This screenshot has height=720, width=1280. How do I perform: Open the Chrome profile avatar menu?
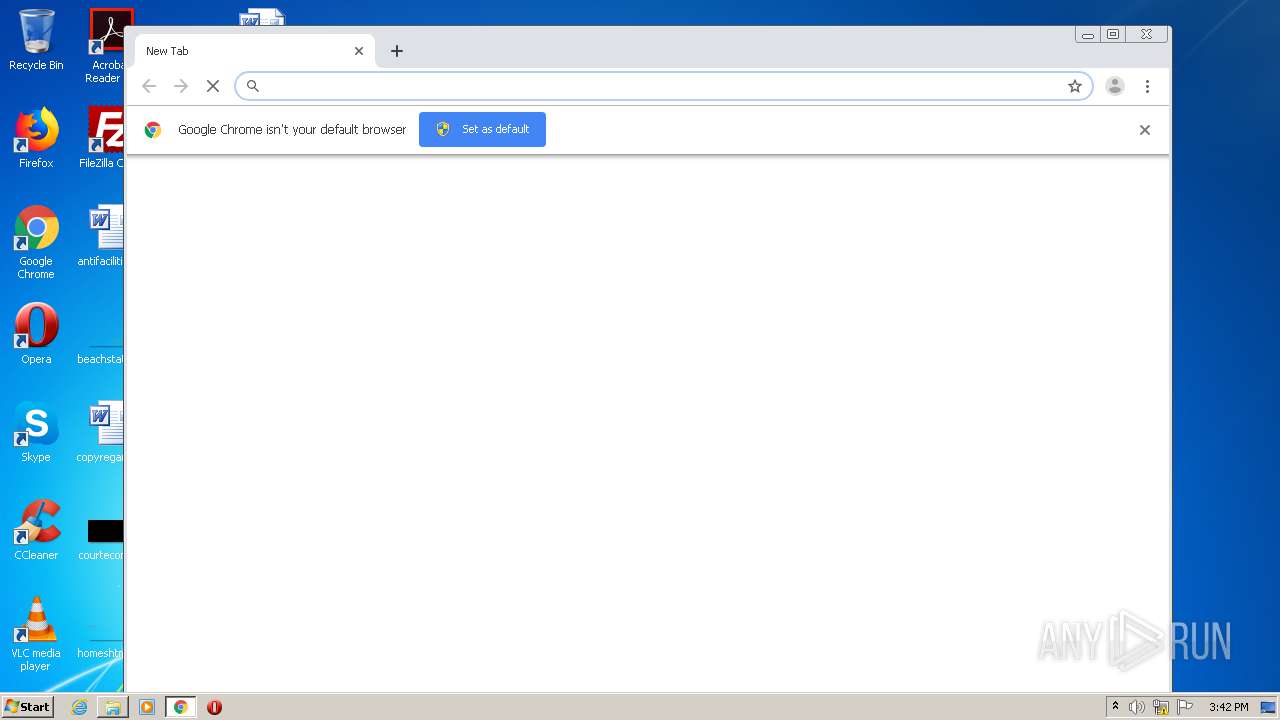[1115, 86]
